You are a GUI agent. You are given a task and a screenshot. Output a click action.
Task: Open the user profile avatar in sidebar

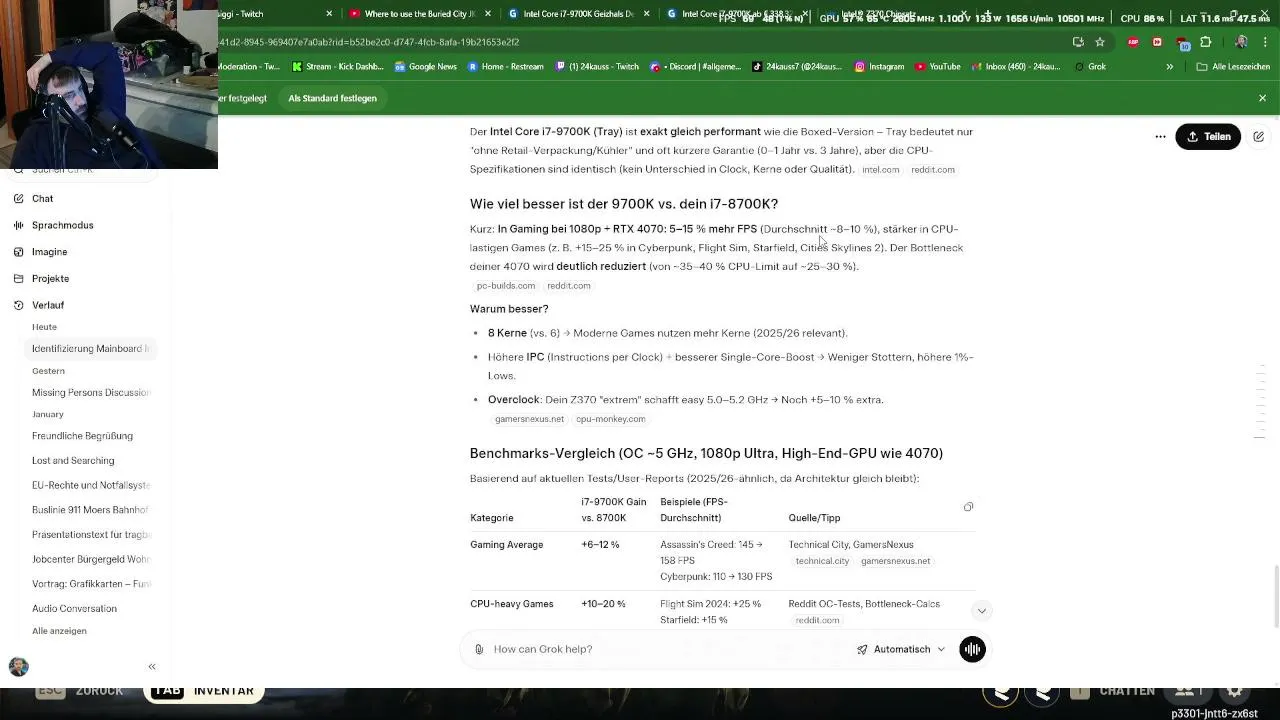click(x=19, y=666)
